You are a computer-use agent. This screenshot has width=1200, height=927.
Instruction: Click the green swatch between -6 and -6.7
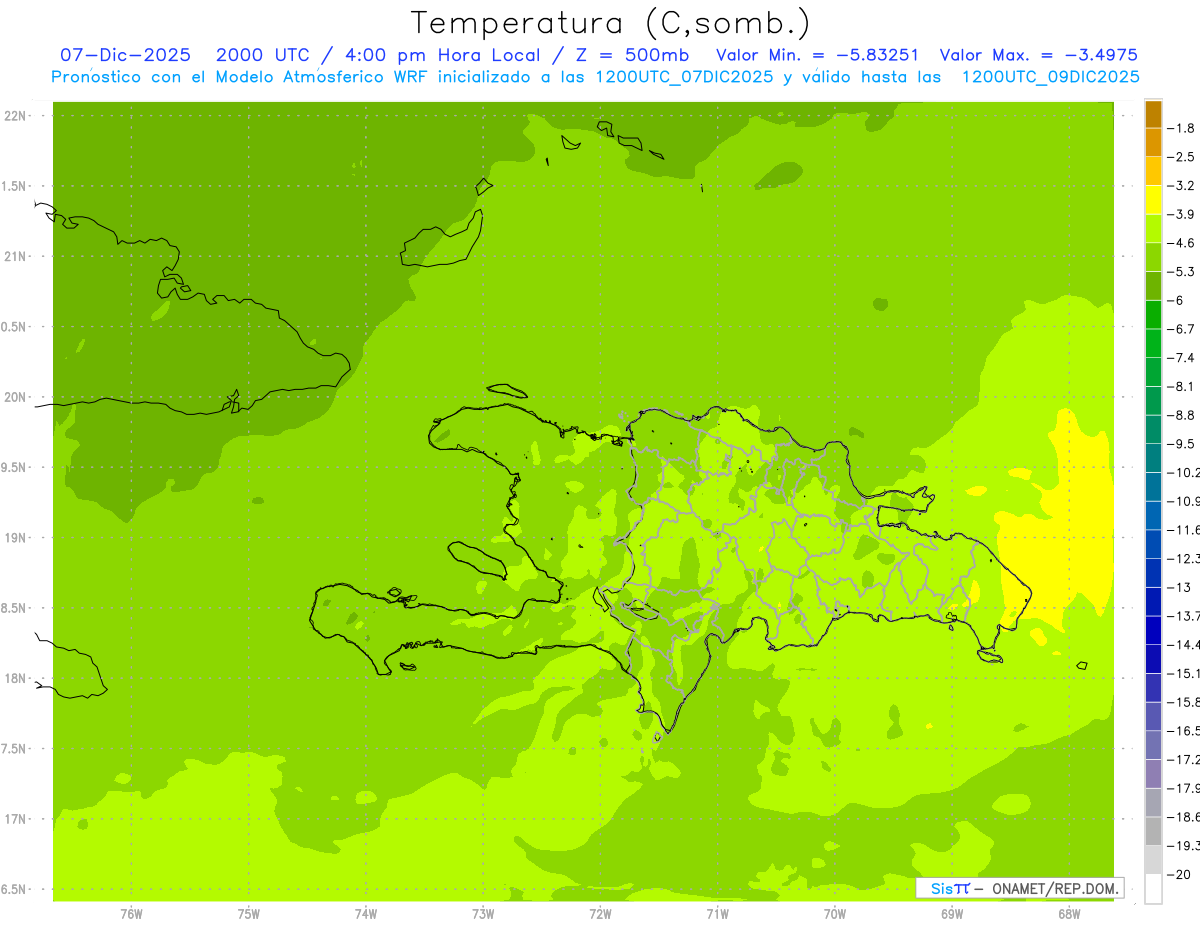[1153, 315]
